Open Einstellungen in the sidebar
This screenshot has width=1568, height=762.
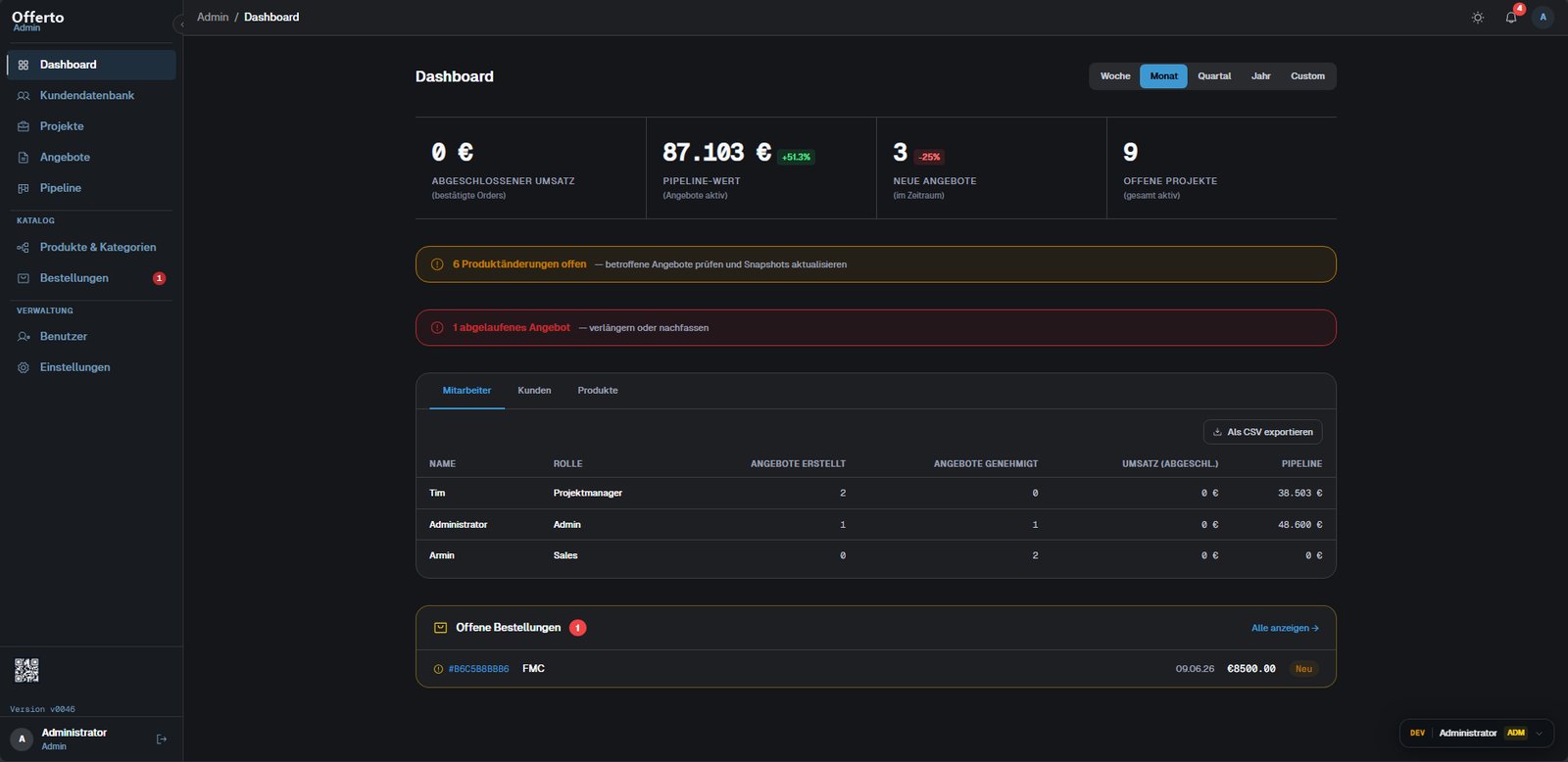coord(91,367)
